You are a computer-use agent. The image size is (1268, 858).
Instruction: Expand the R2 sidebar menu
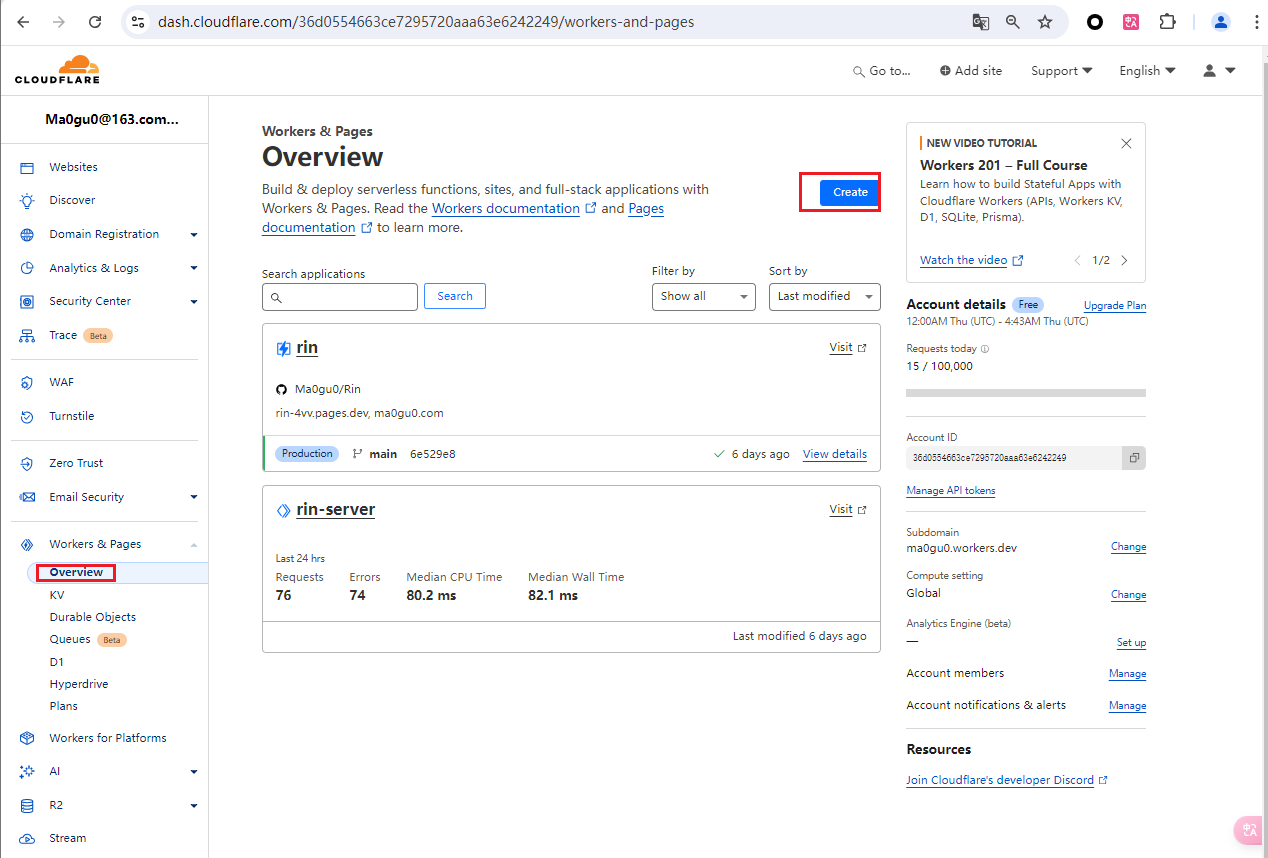(194, 806)
